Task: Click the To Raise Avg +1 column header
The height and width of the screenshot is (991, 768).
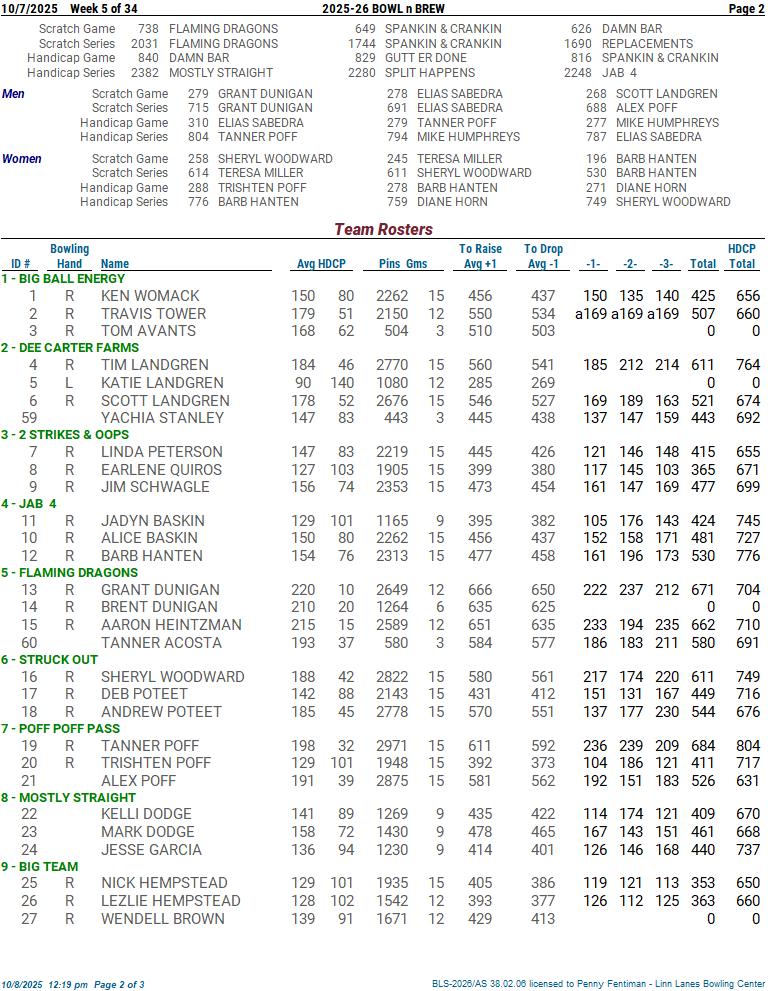Action: tap(480, 257)
